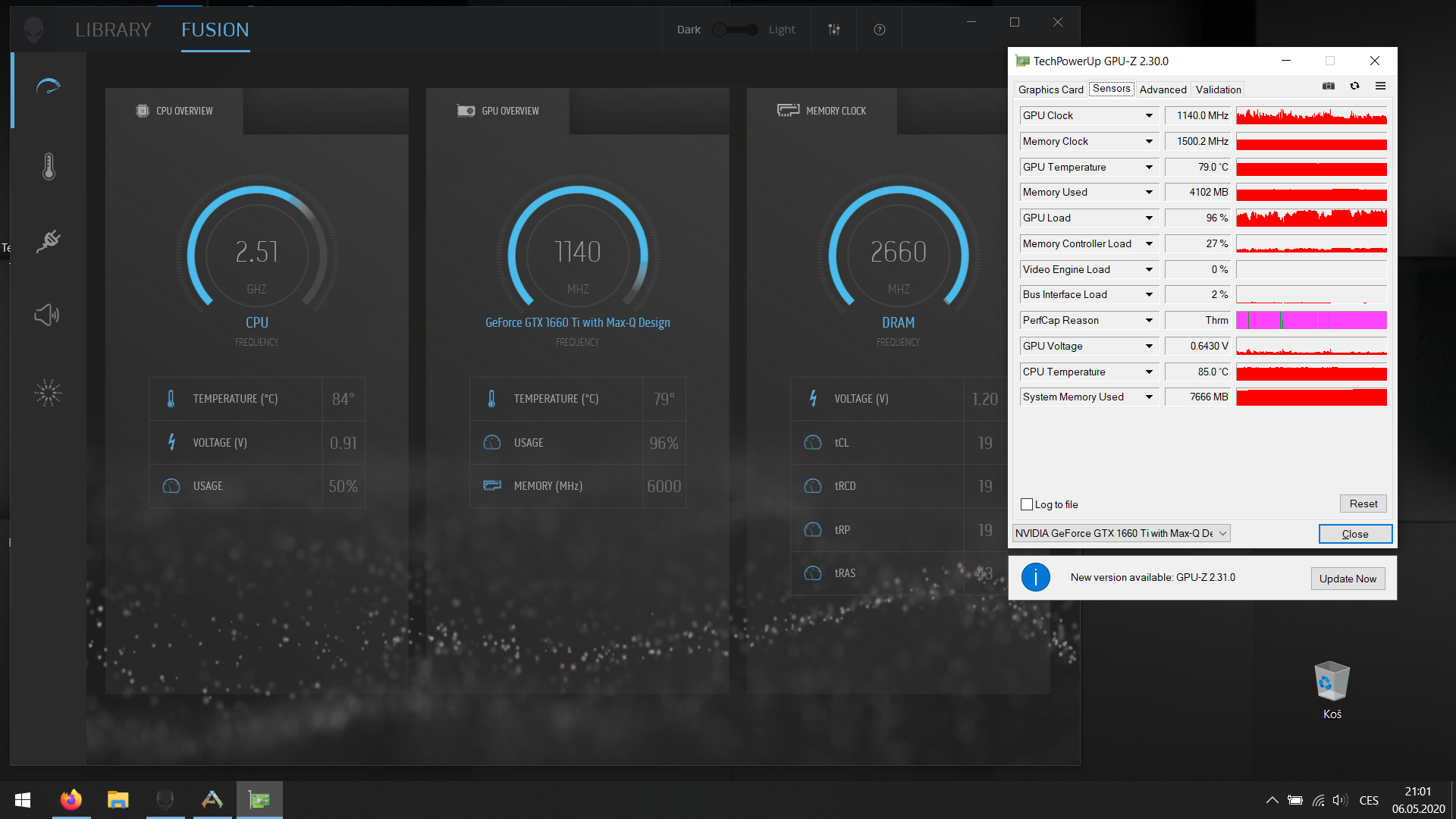This screenshot has height=819, width=1456.
Task: Open the audio speaker sidebar icon
Action: (x=47, y=315)
